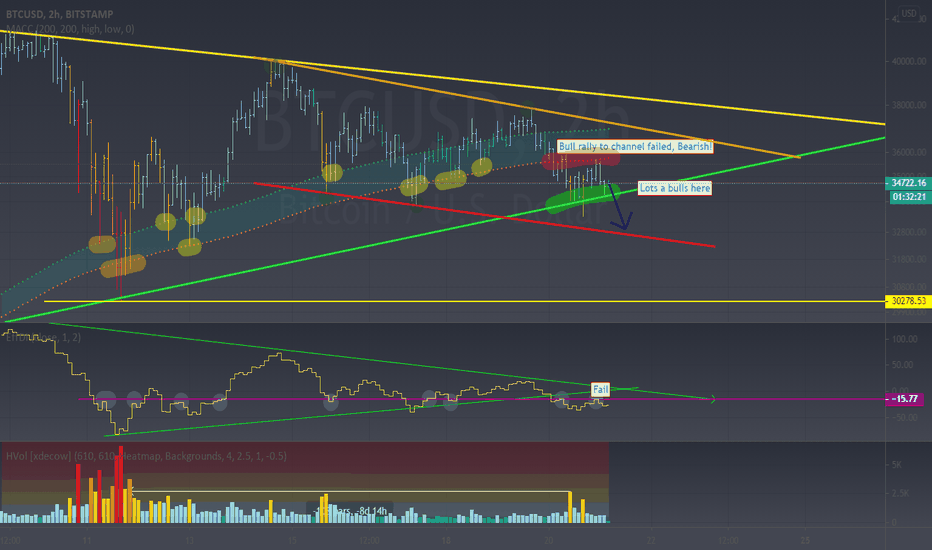
Task: Open the USD currency selector on price axis
Action: [909, 13]
